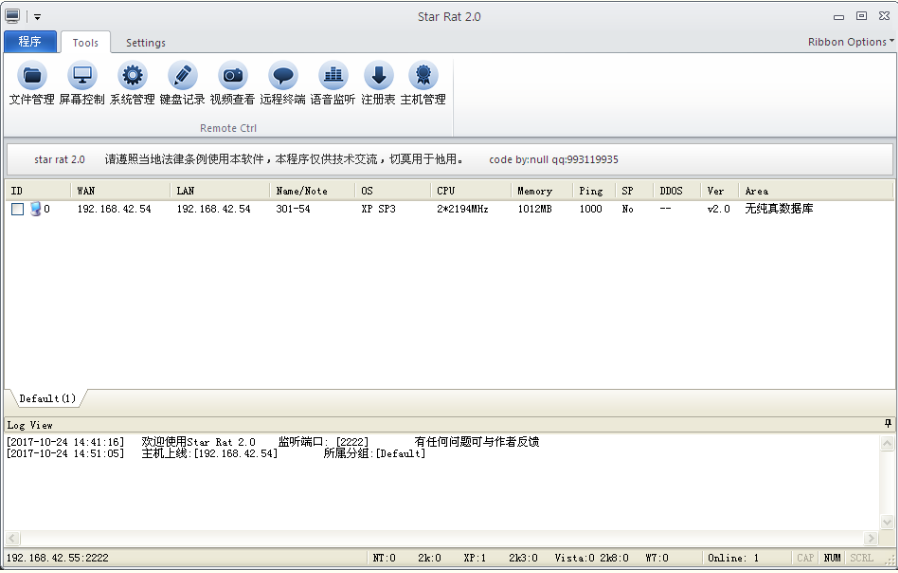This screenshot has width=898, height=573.
Task: Select log entry dated 14:51:05
Action: point(216,453)
